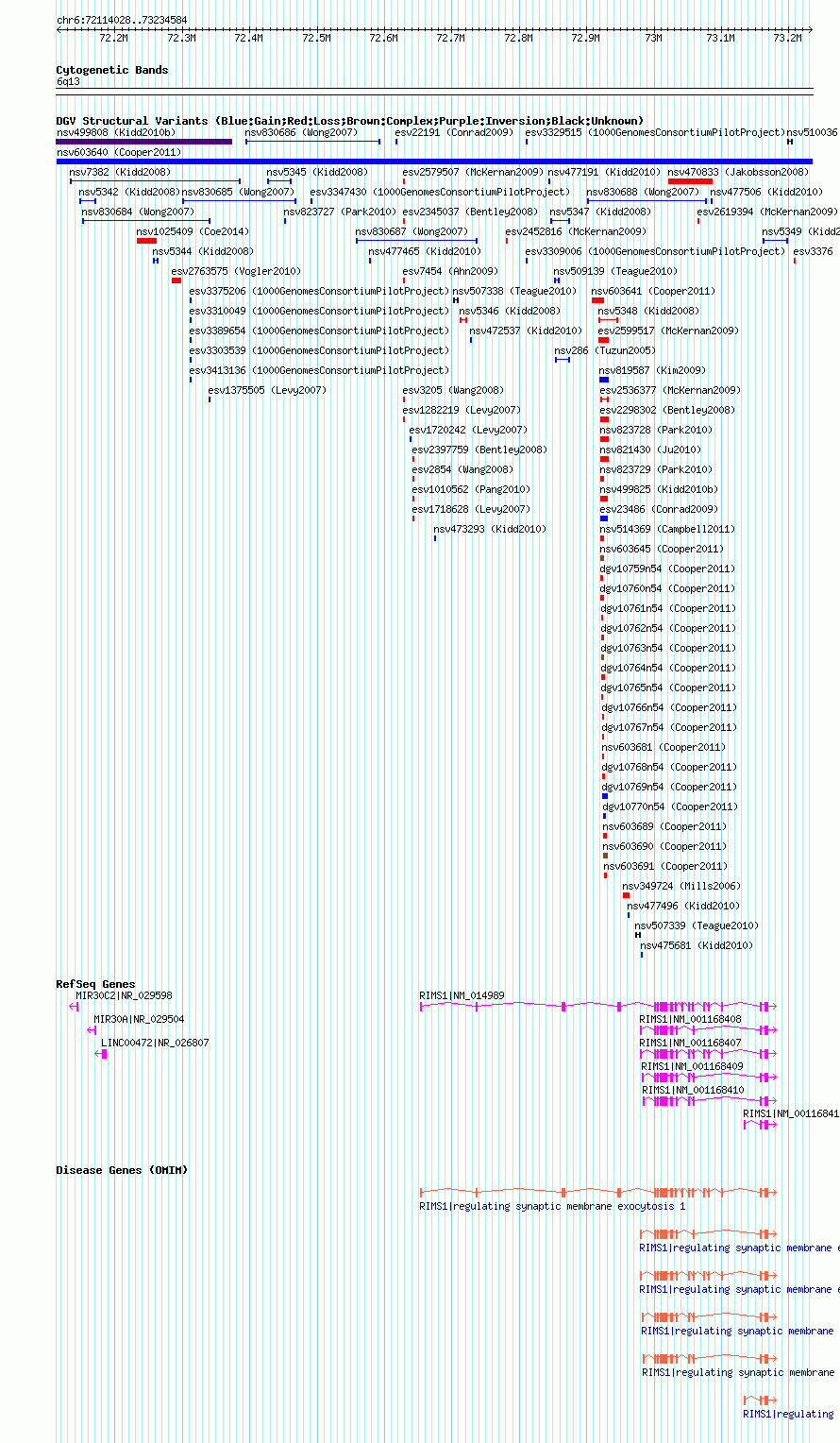Click esv7454 (Ahn2009) label
The width and height of the screenshot is (840, 1443).
click(x=450, y=271)
